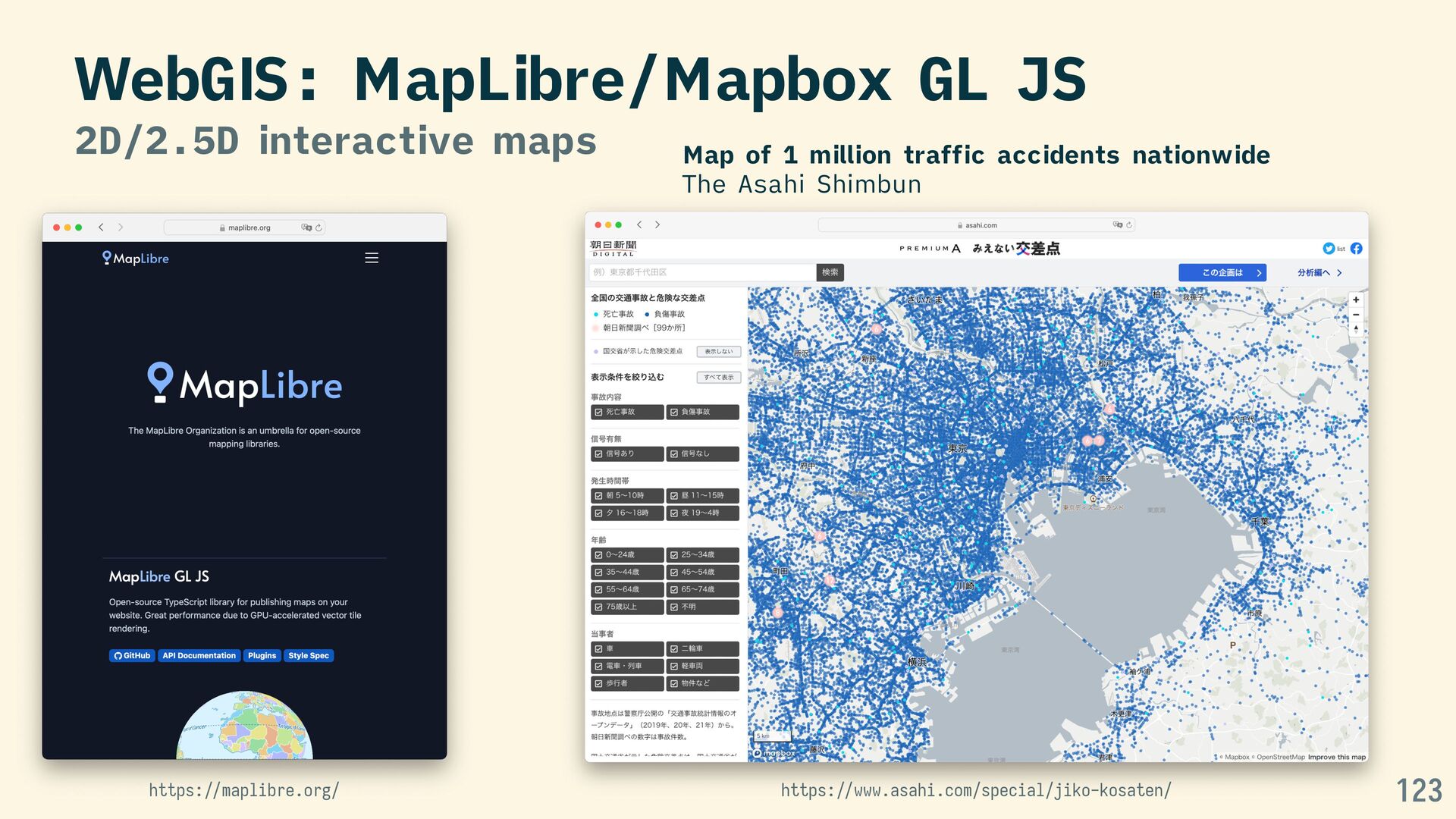
Task: Zoom in the accident map
Action: [1356, 300]
